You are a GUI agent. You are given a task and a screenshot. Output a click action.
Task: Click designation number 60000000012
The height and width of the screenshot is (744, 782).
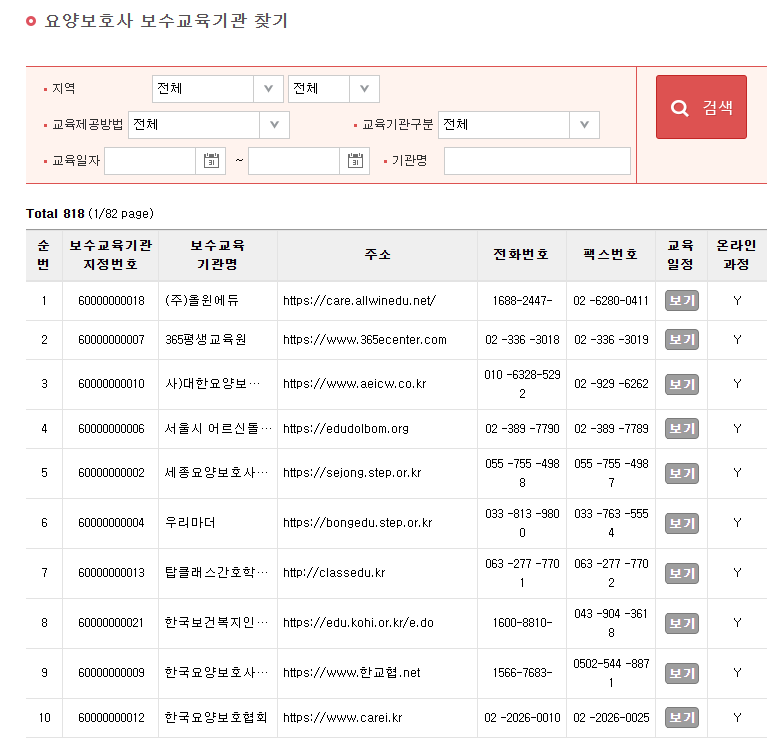pos(111,718)
